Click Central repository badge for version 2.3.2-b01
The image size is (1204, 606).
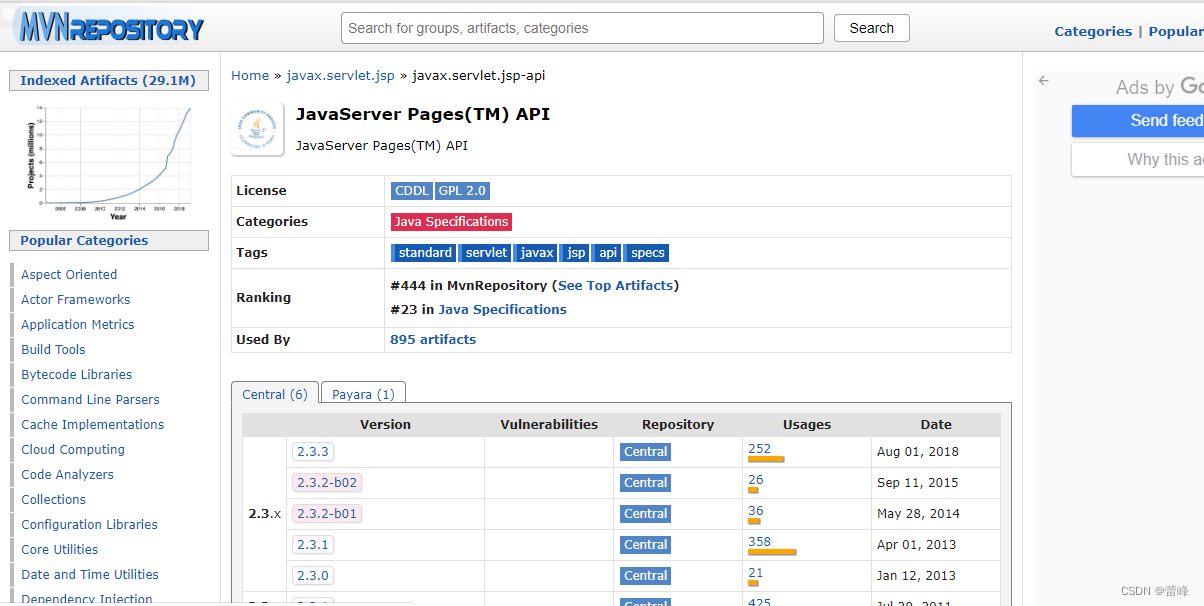tap(646, 514)
